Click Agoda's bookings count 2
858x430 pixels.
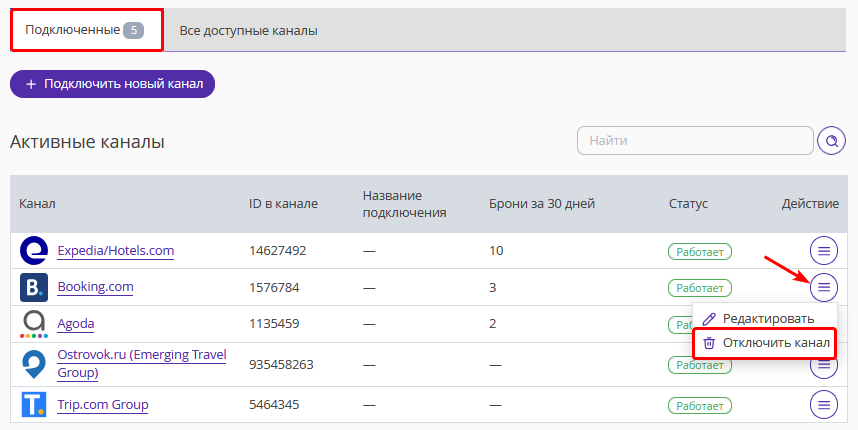(492, 323)
